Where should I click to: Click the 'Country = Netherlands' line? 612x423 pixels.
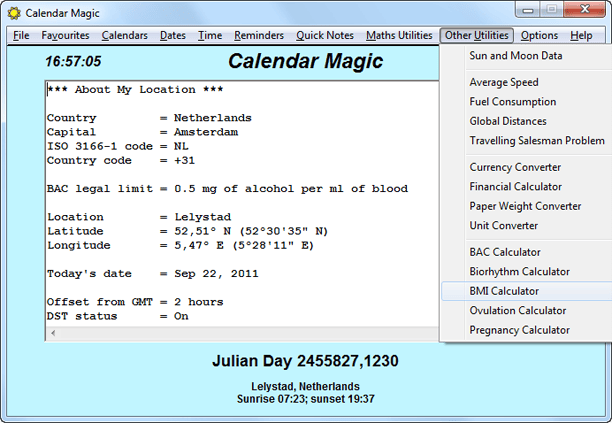click(149, 118)
